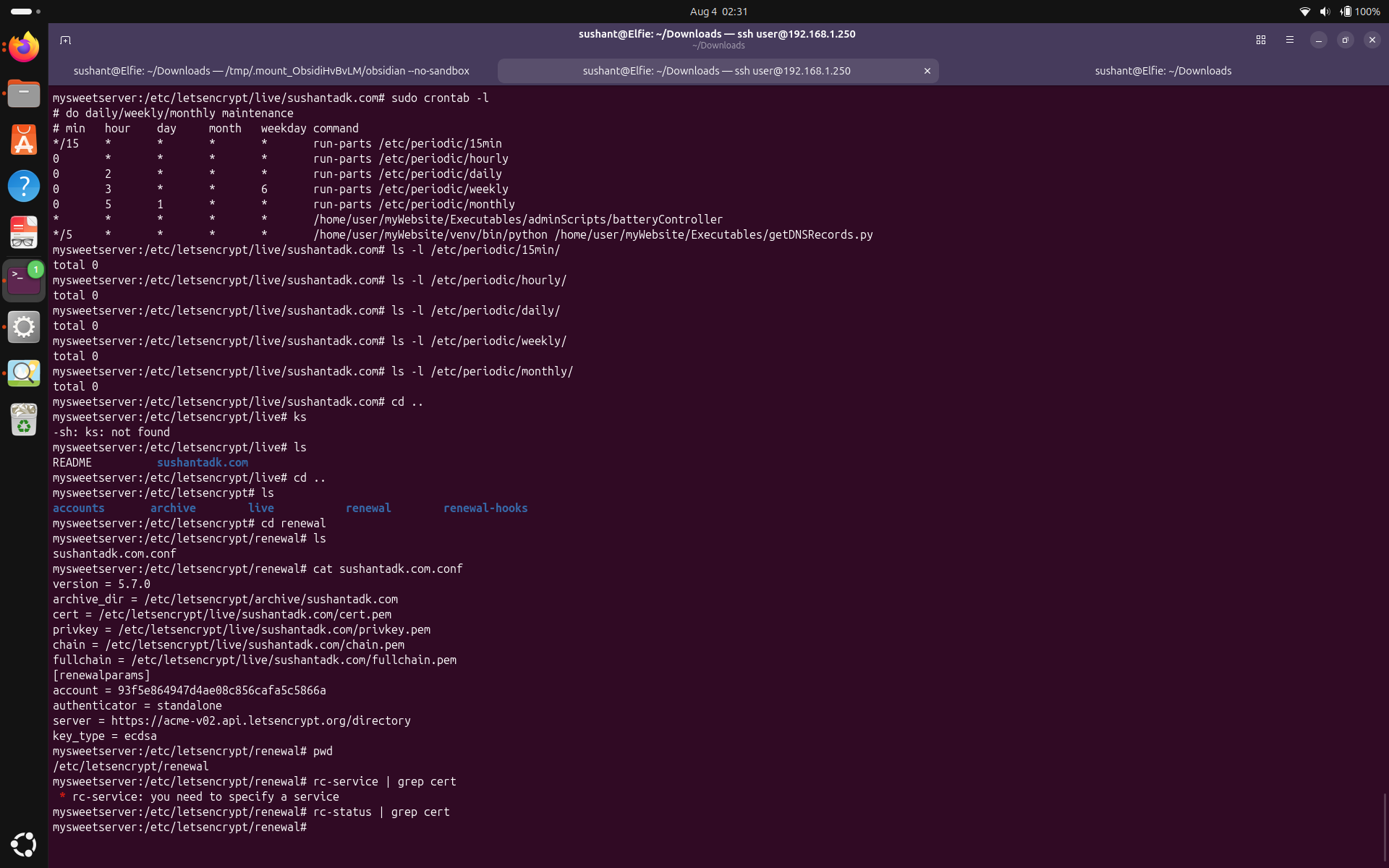Screen dimensions: 1389x868
Task: Show applications via the Ubuntu logo button
Action: (24, 844)
